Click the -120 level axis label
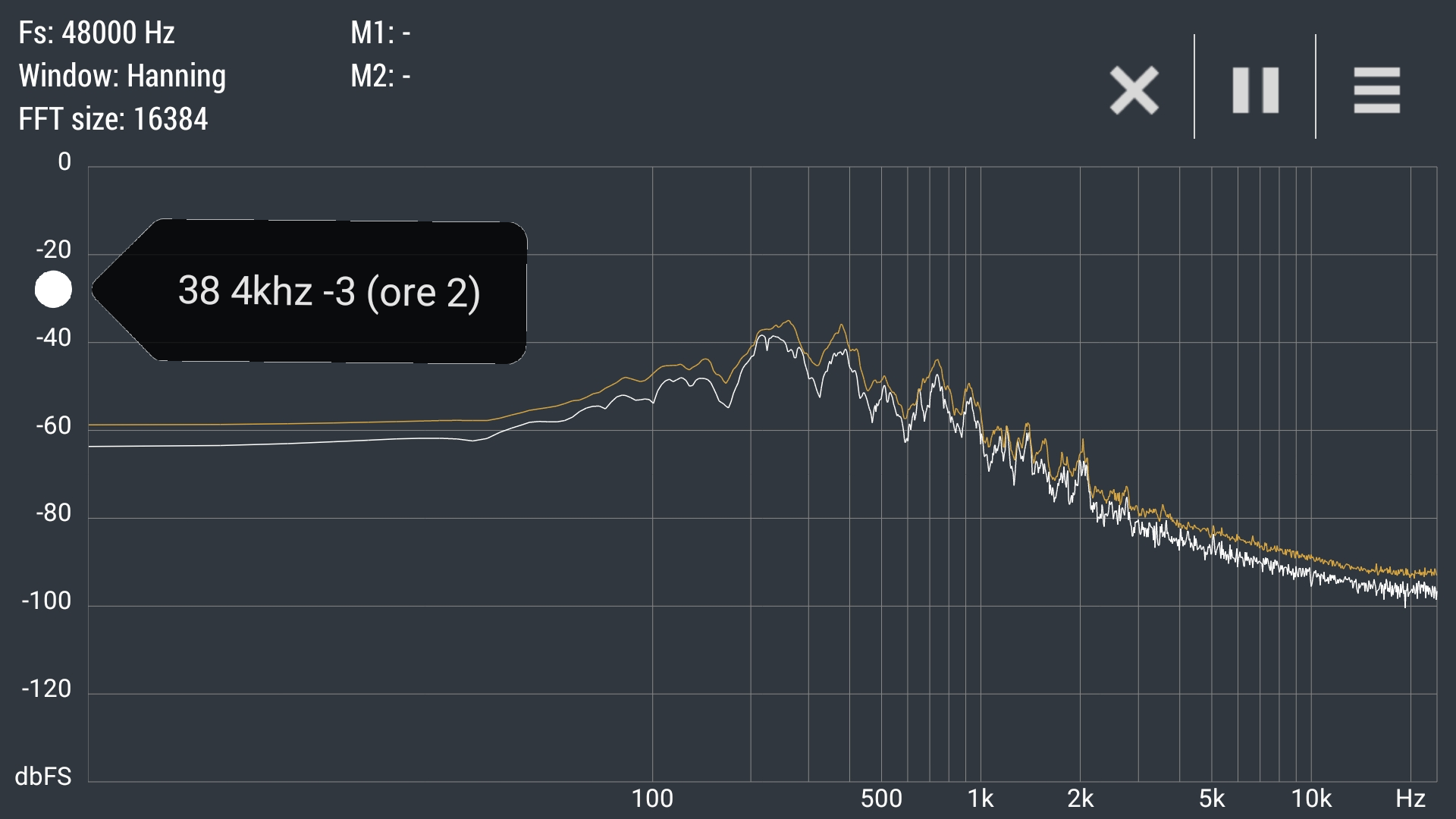1456x819 pixels. 46,689
